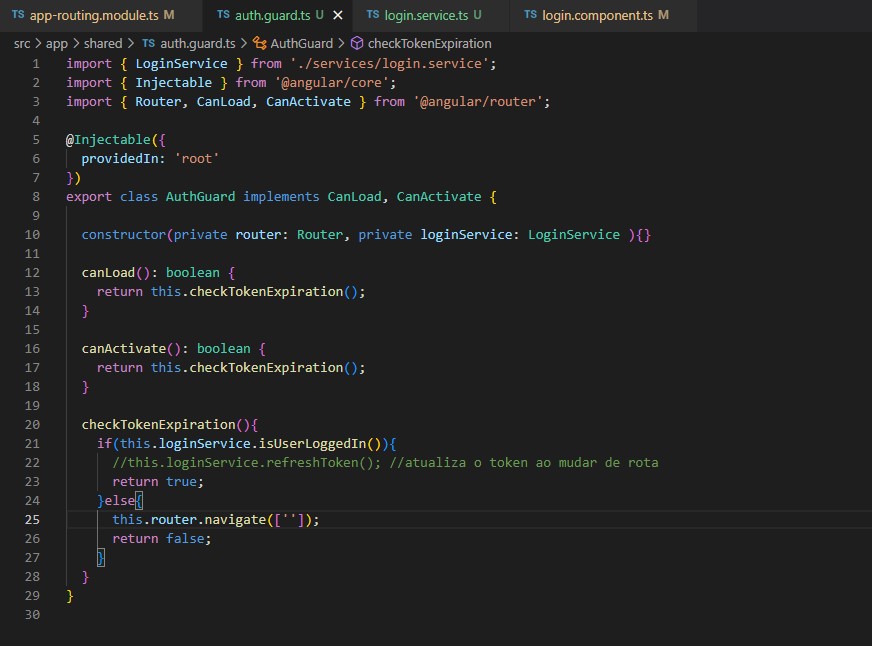The image size is (872, 646).
Task: Click the TS icon on login.service.ts tab
Action: (373, 15)
